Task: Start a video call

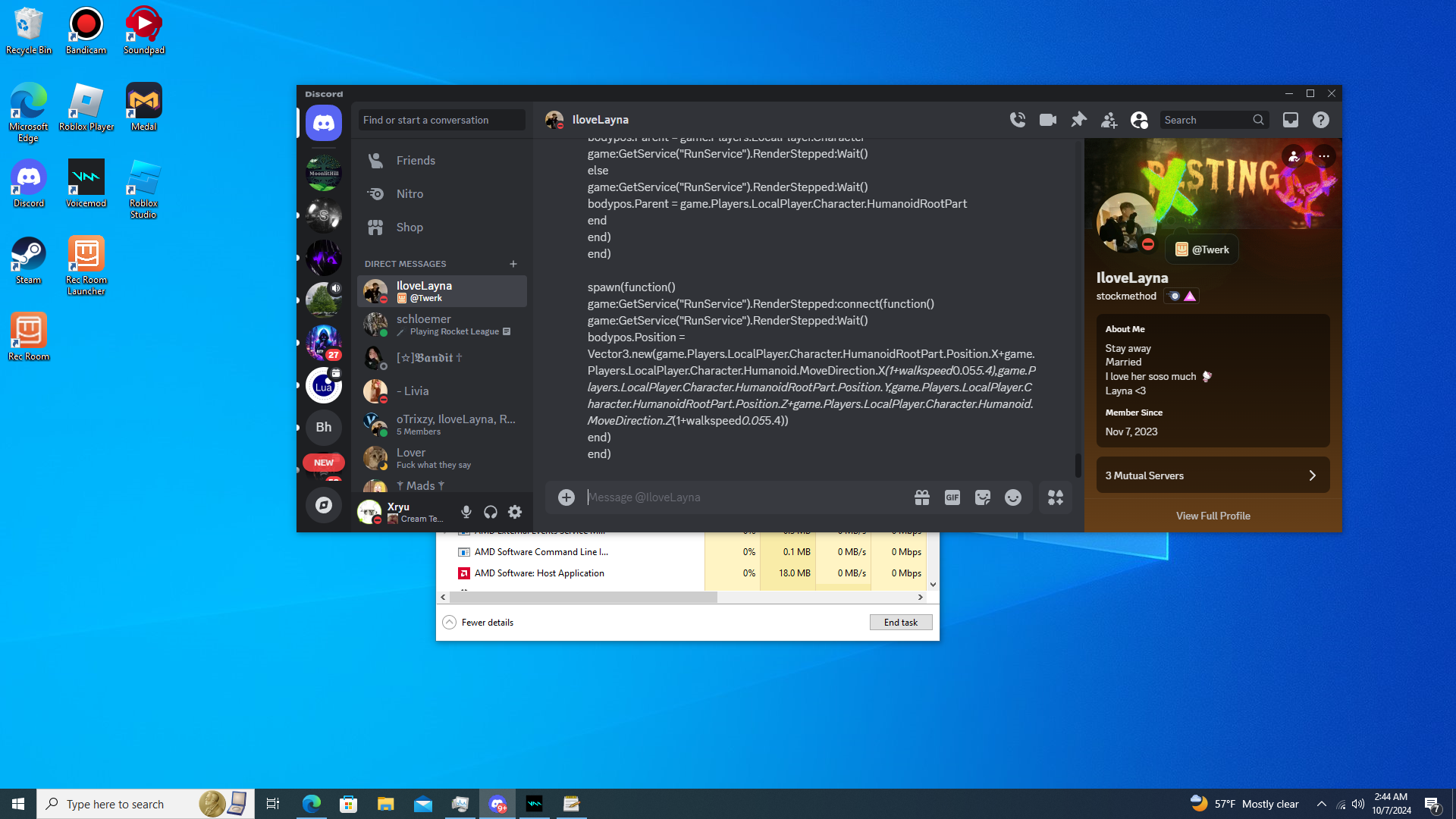Action: [1048, 120]
